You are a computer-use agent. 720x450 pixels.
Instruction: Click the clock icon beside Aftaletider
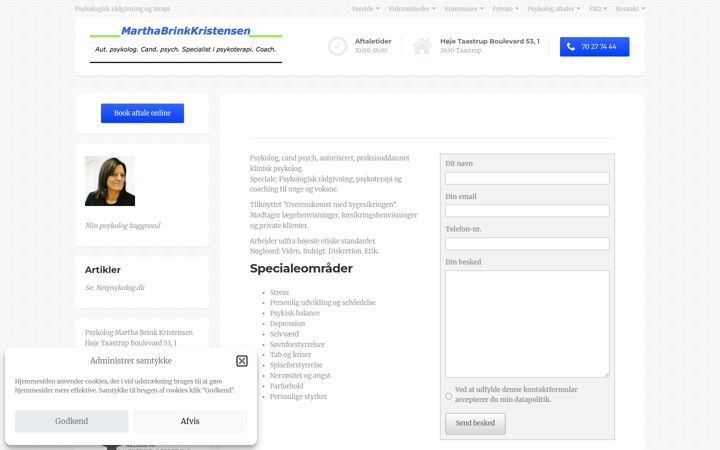click(338, 46)
